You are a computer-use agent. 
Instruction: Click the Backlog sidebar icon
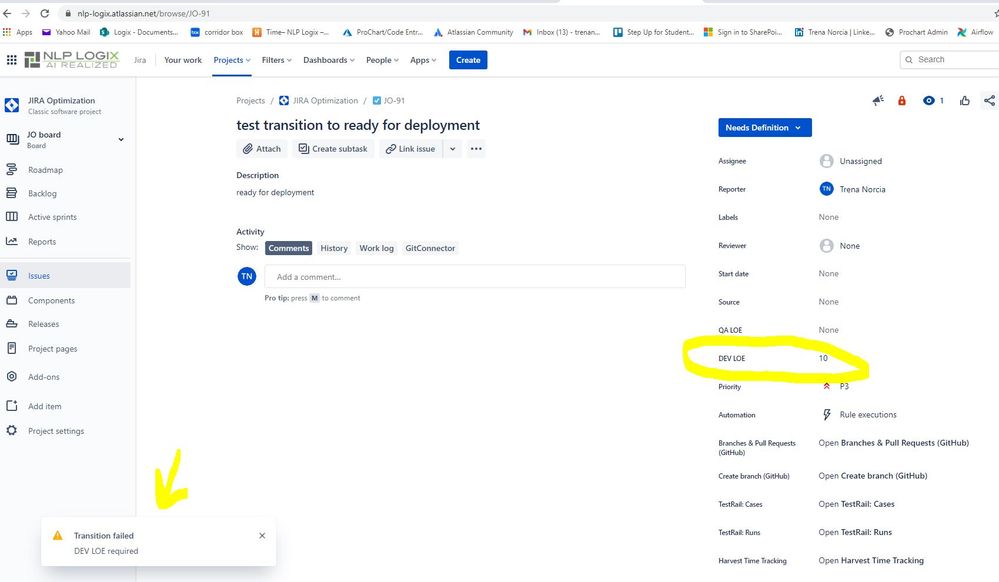[x=11, y=193]
